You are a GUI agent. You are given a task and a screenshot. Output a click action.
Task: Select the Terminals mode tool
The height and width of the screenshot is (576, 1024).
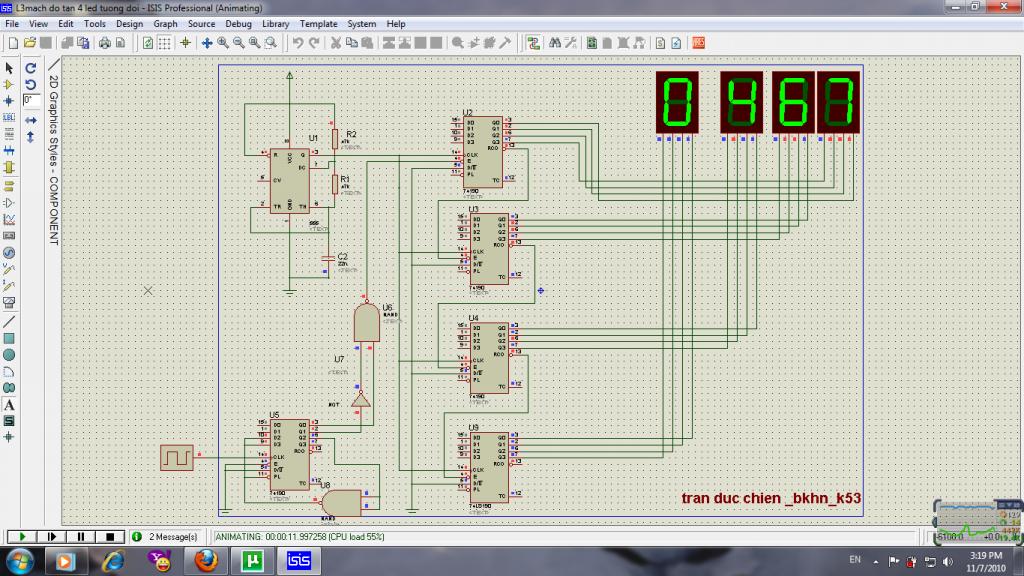[x=9, y=186]
